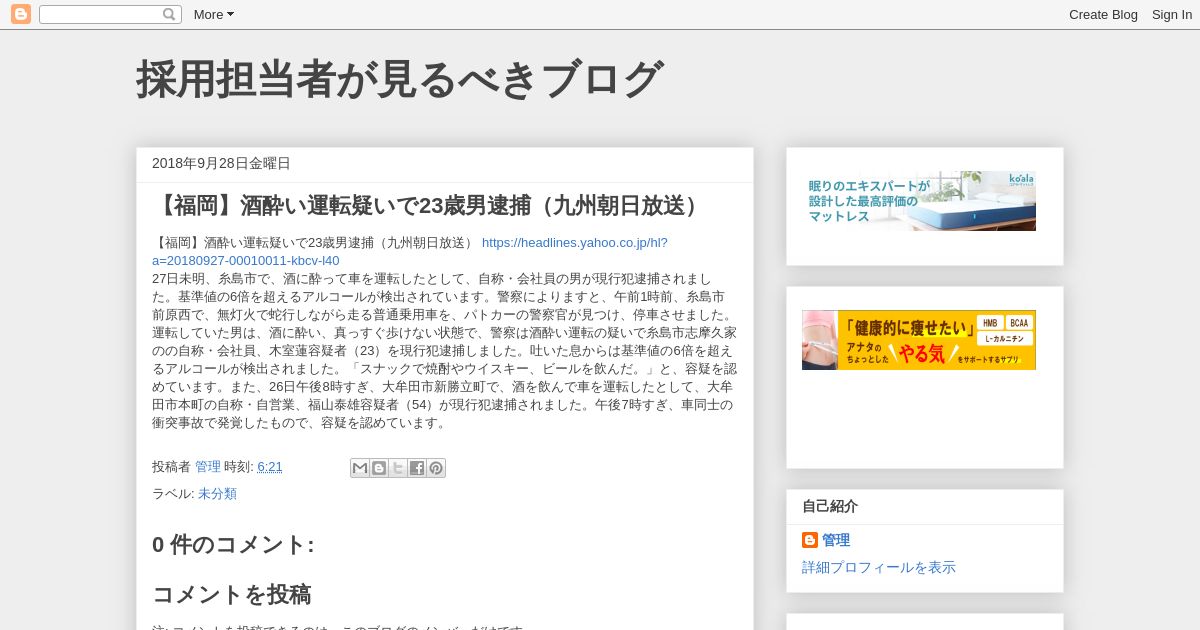Click 詳細プロフィールを表示 link
The image size is (1200, 630).
point(879,567)
